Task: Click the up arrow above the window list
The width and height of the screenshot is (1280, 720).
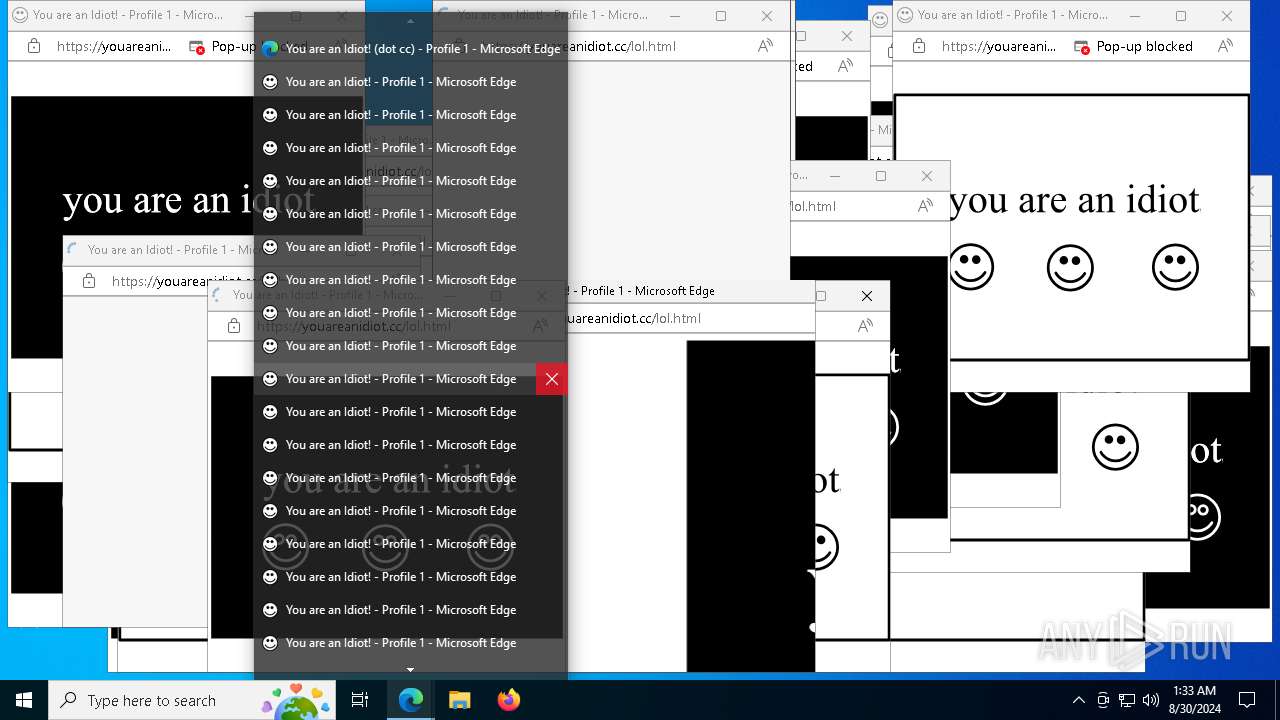Action: click(x=410, y=21)
